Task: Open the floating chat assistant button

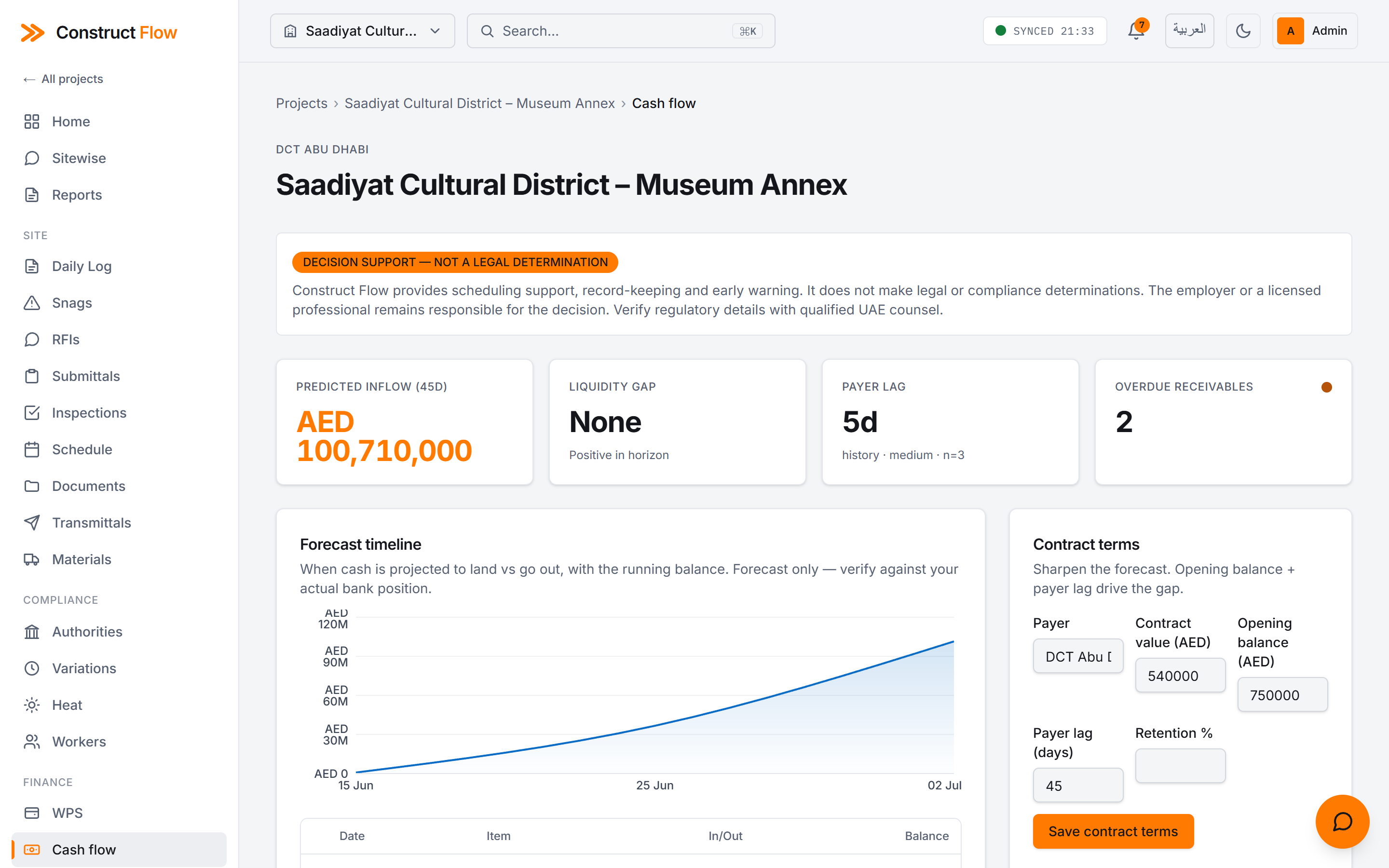Action: 1342,822
